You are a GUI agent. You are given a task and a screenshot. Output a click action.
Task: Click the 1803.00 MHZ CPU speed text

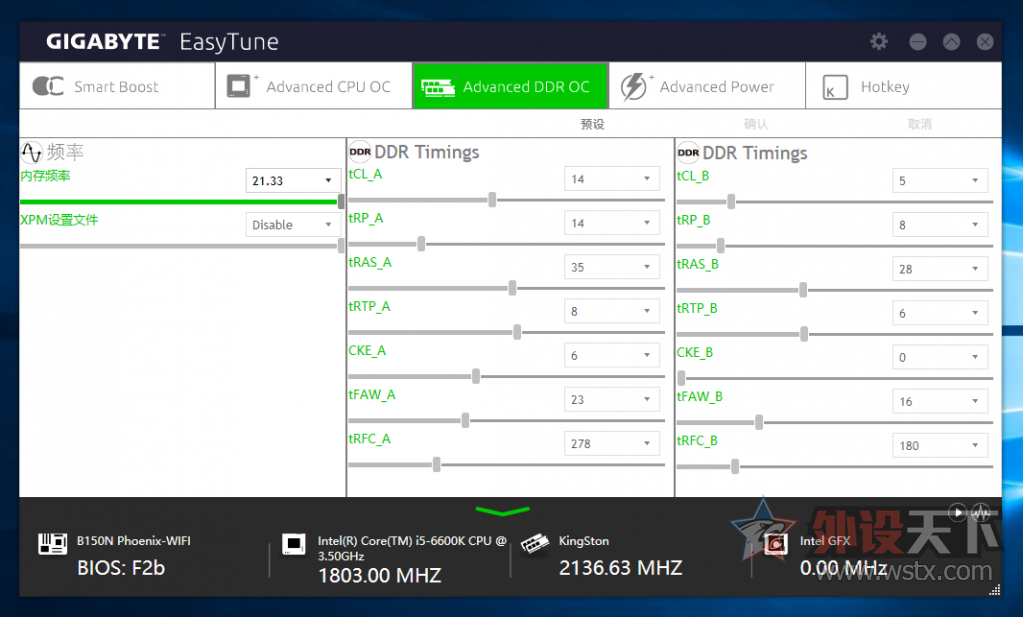380,575
